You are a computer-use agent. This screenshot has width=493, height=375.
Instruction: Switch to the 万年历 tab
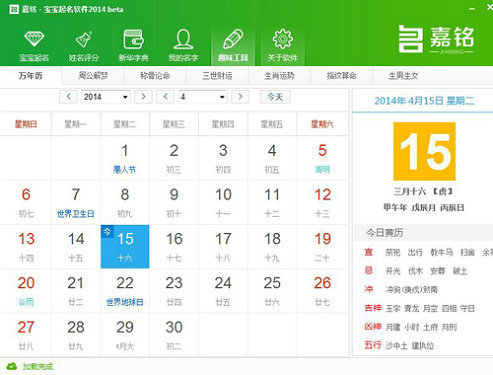(x=31, y=76)
